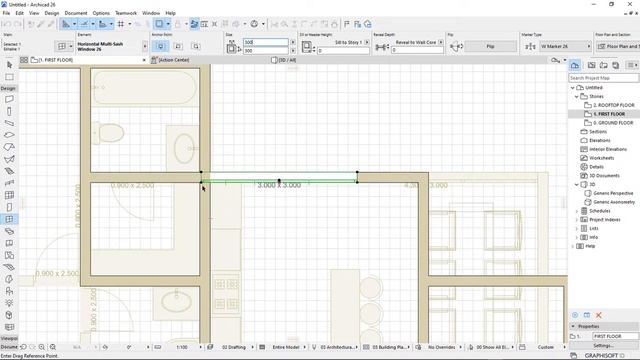640x360 pixels.
Task: Open the File menu
Action: tap(6, 13)
